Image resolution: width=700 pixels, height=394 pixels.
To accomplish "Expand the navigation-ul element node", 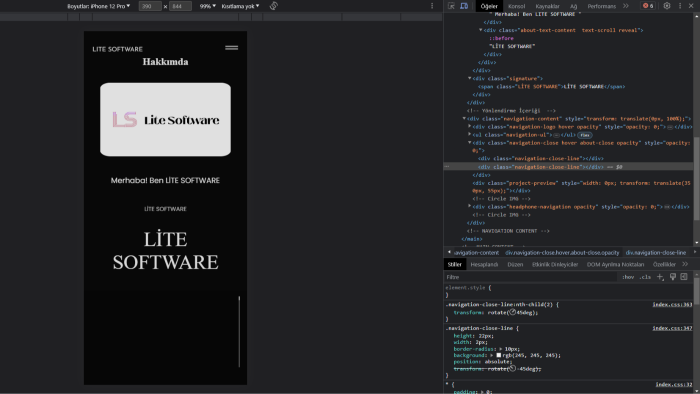I will tap(470, 134).
